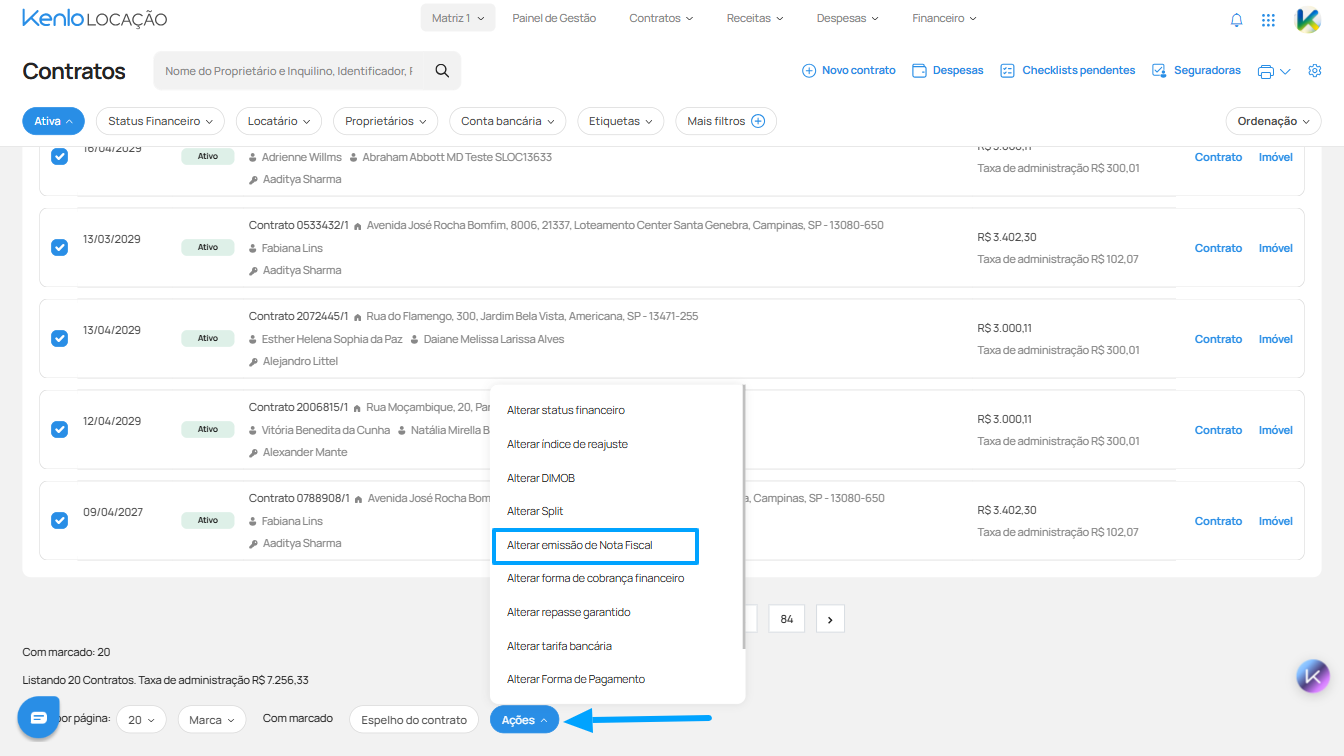Open Mais filtros
This screenshot has height=756, width=1344.
[726, 121]
